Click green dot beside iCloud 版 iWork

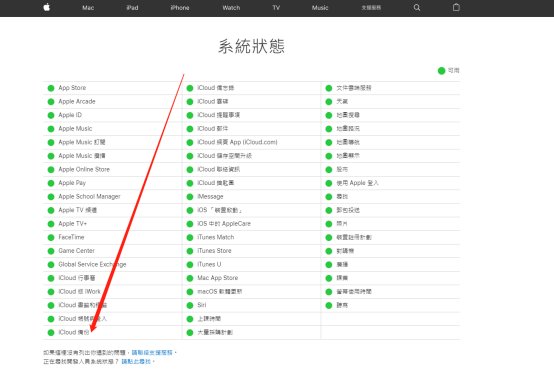51,292
